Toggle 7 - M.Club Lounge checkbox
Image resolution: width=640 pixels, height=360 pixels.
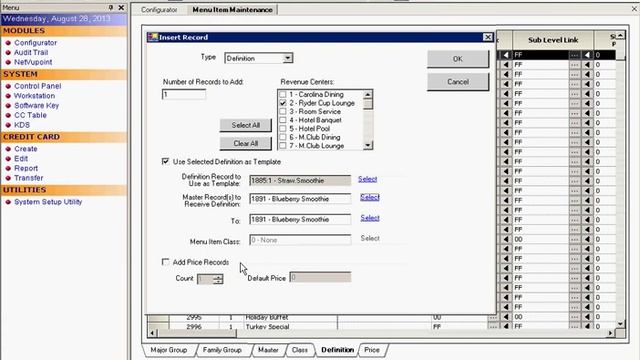[282, 146]
